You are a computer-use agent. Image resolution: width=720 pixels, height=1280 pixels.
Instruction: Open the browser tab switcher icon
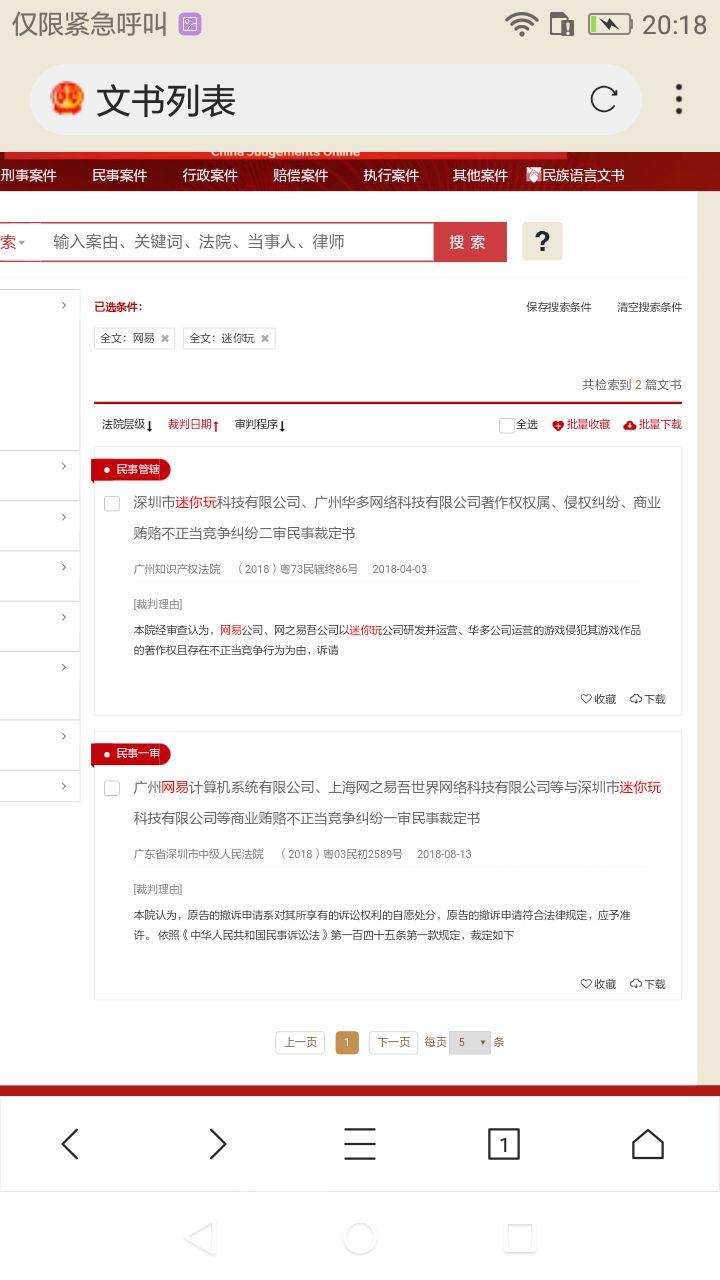pos(503,1143)
